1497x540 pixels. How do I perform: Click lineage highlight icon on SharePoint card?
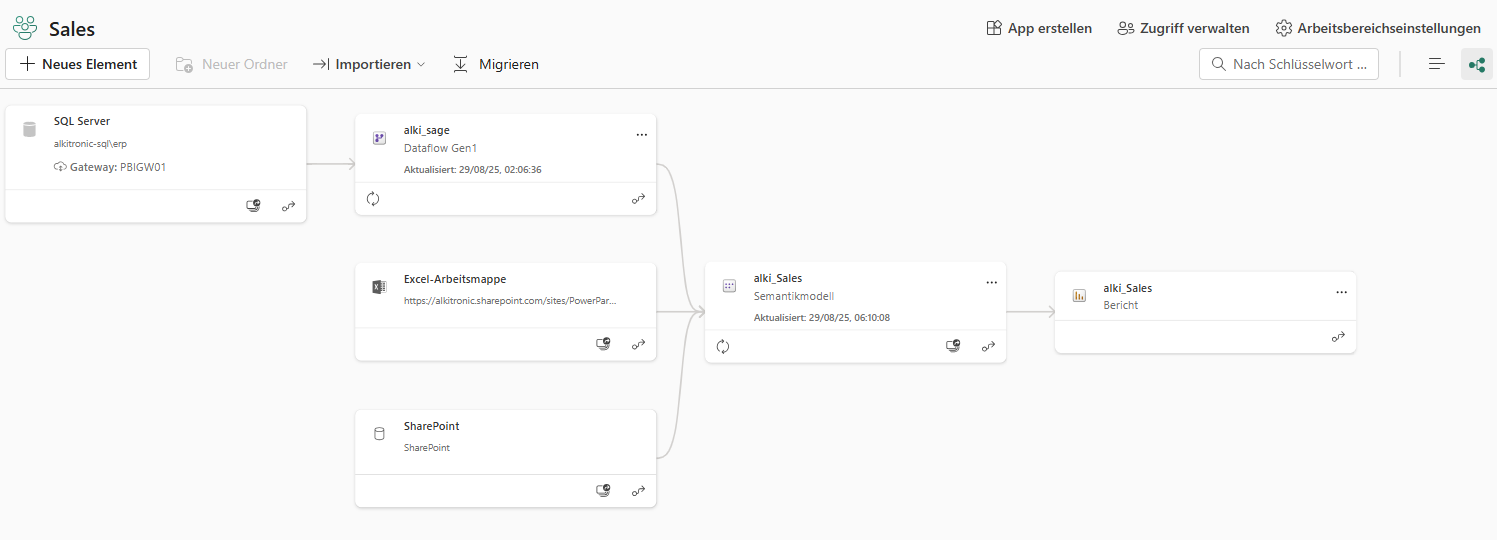(639, 491)
